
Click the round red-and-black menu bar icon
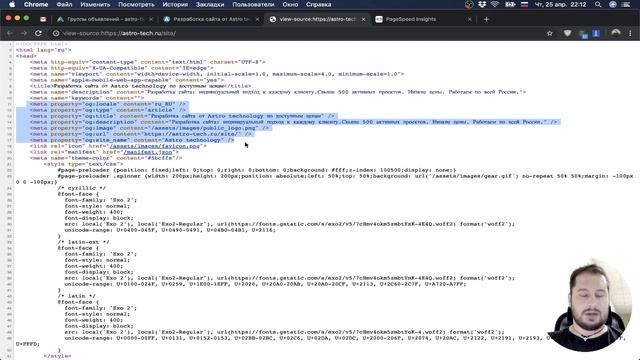tap(469, 4)
